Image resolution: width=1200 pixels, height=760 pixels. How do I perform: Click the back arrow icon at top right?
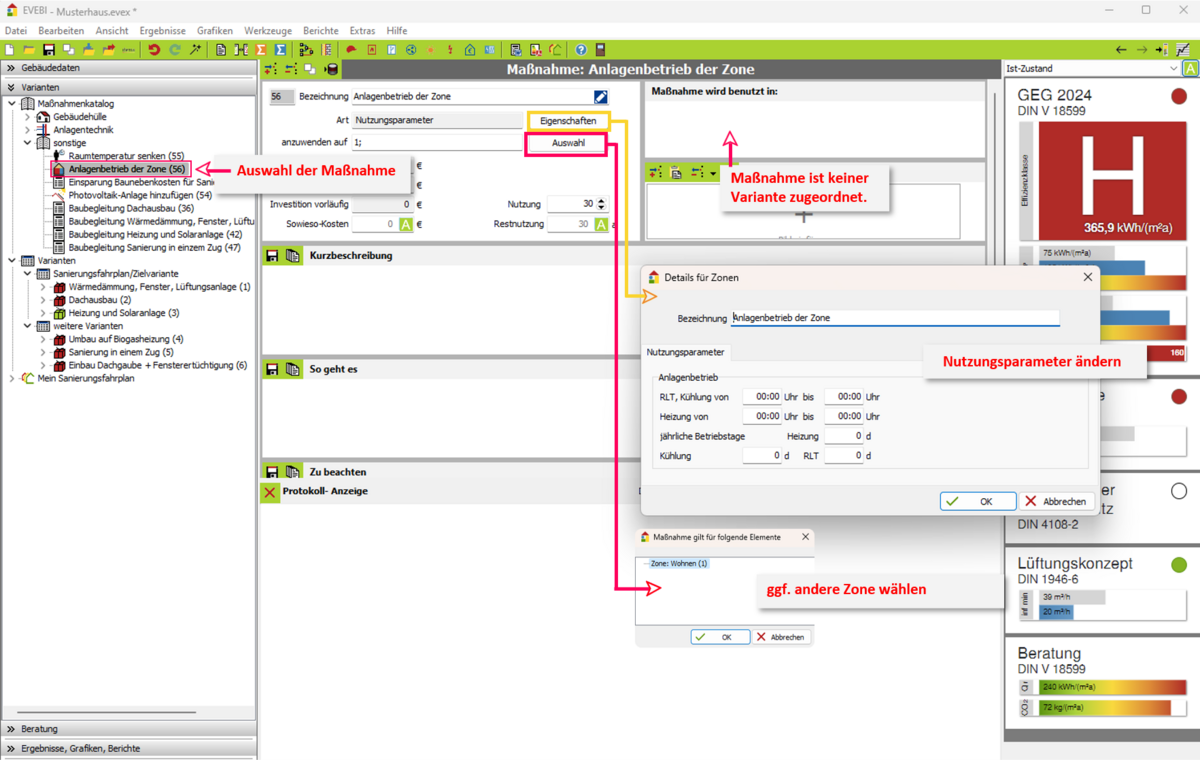click(x=1121, y=50)
